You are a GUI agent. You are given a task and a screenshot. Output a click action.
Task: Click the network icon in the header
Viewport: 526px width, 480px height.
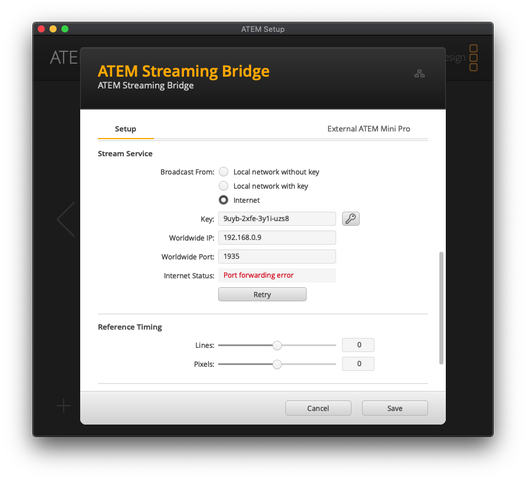click(x=419, y=73)
